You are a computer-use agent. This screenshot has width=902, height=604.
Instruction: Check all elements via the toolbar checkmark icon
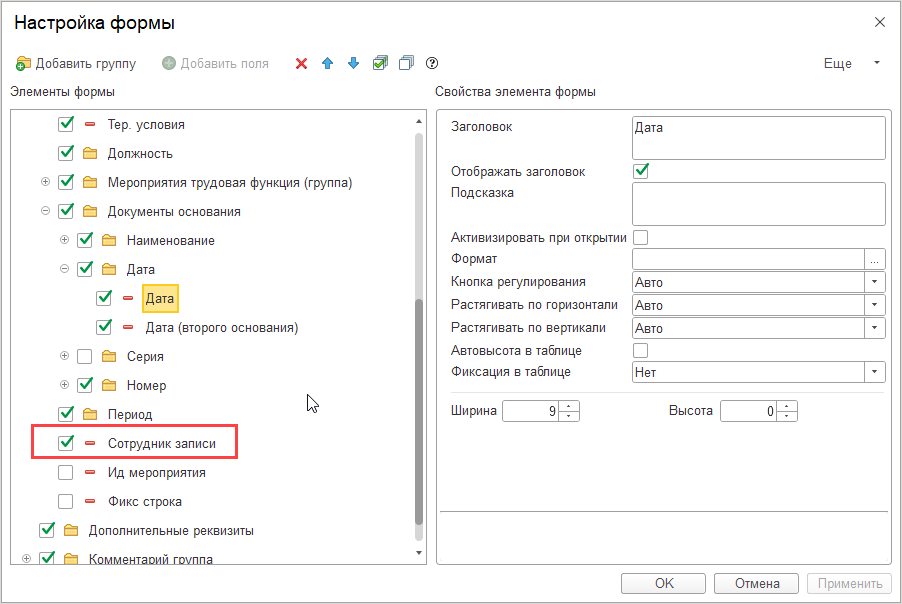click(380, 63)
